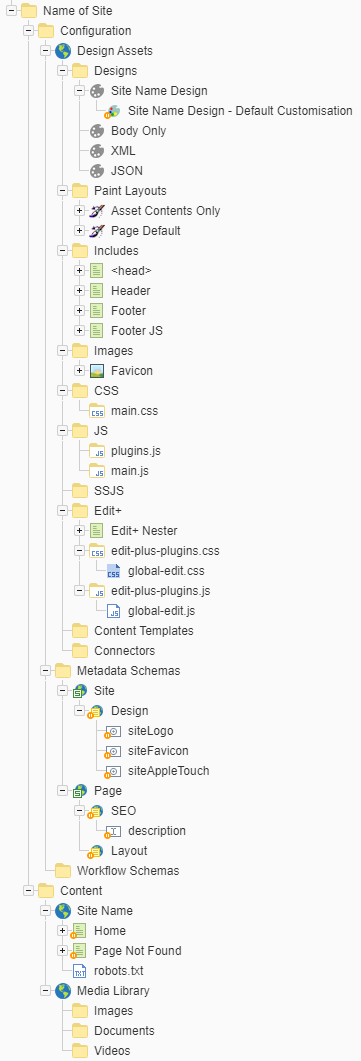Expand the Home page node
Viewport: 361px width, 1061px height.
62,930
